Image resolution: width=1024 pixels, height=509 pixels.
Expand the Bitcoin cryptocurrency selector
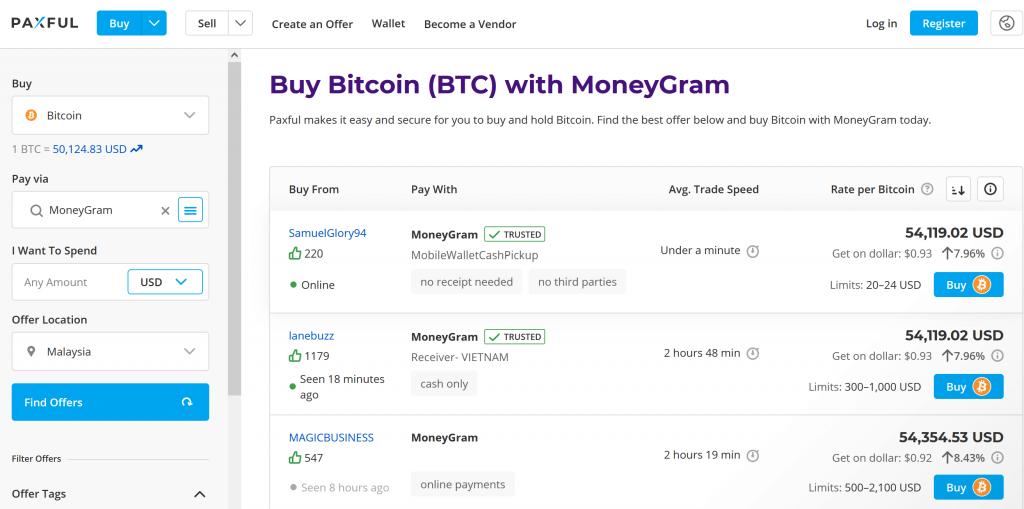(x=189, y=116)
